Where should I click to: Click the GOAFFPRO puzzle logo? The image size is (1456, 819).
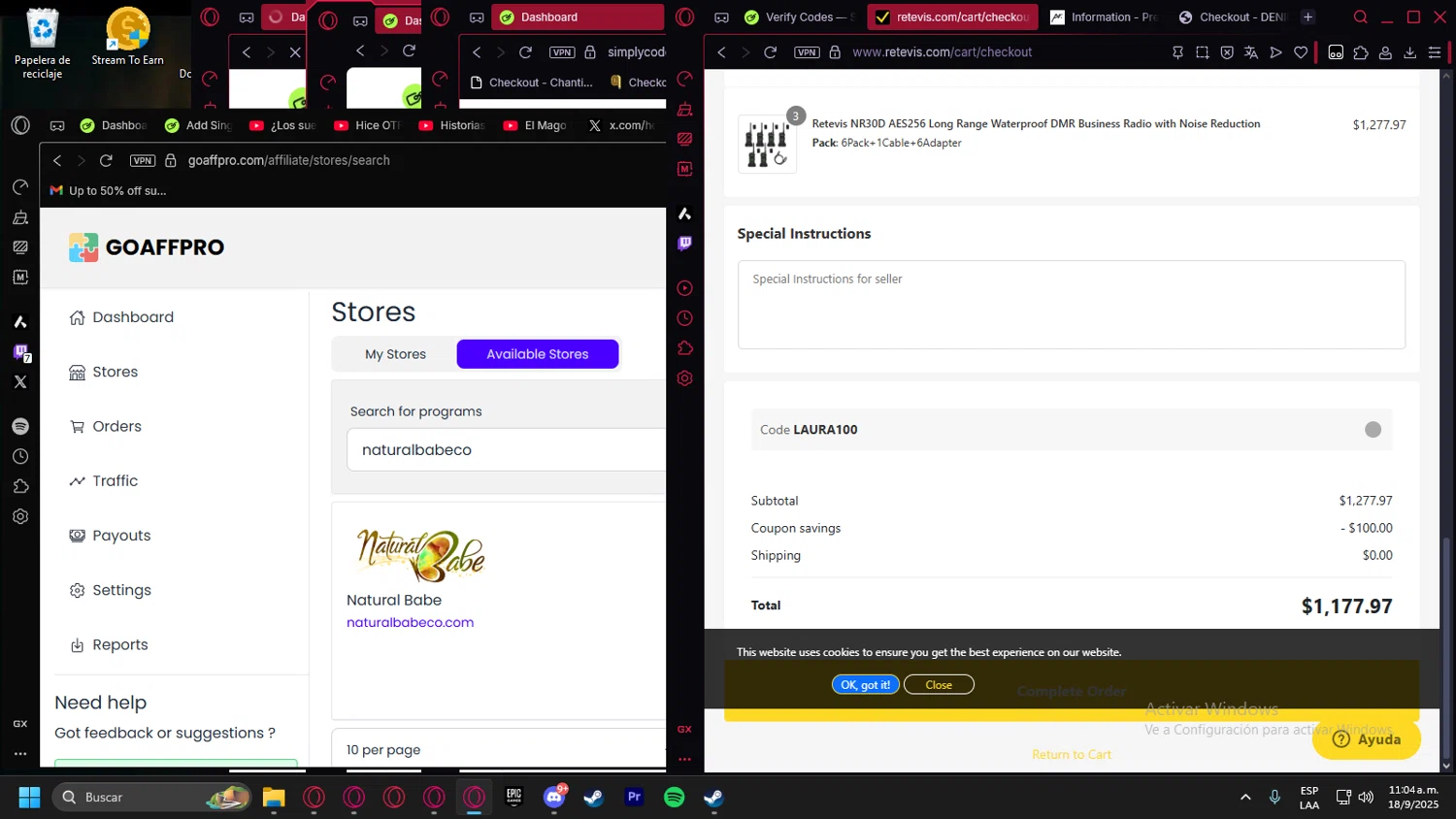(83, 247)
